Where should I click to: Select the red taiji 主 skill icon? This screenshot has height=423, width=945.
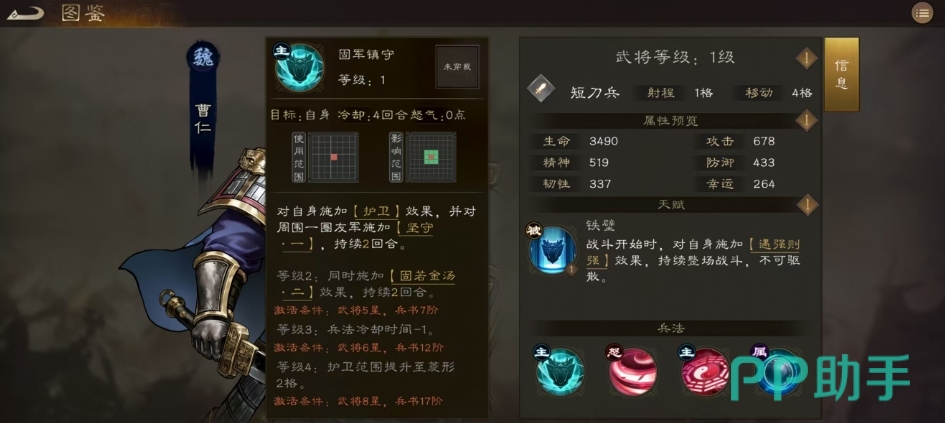tap(705, 372)
